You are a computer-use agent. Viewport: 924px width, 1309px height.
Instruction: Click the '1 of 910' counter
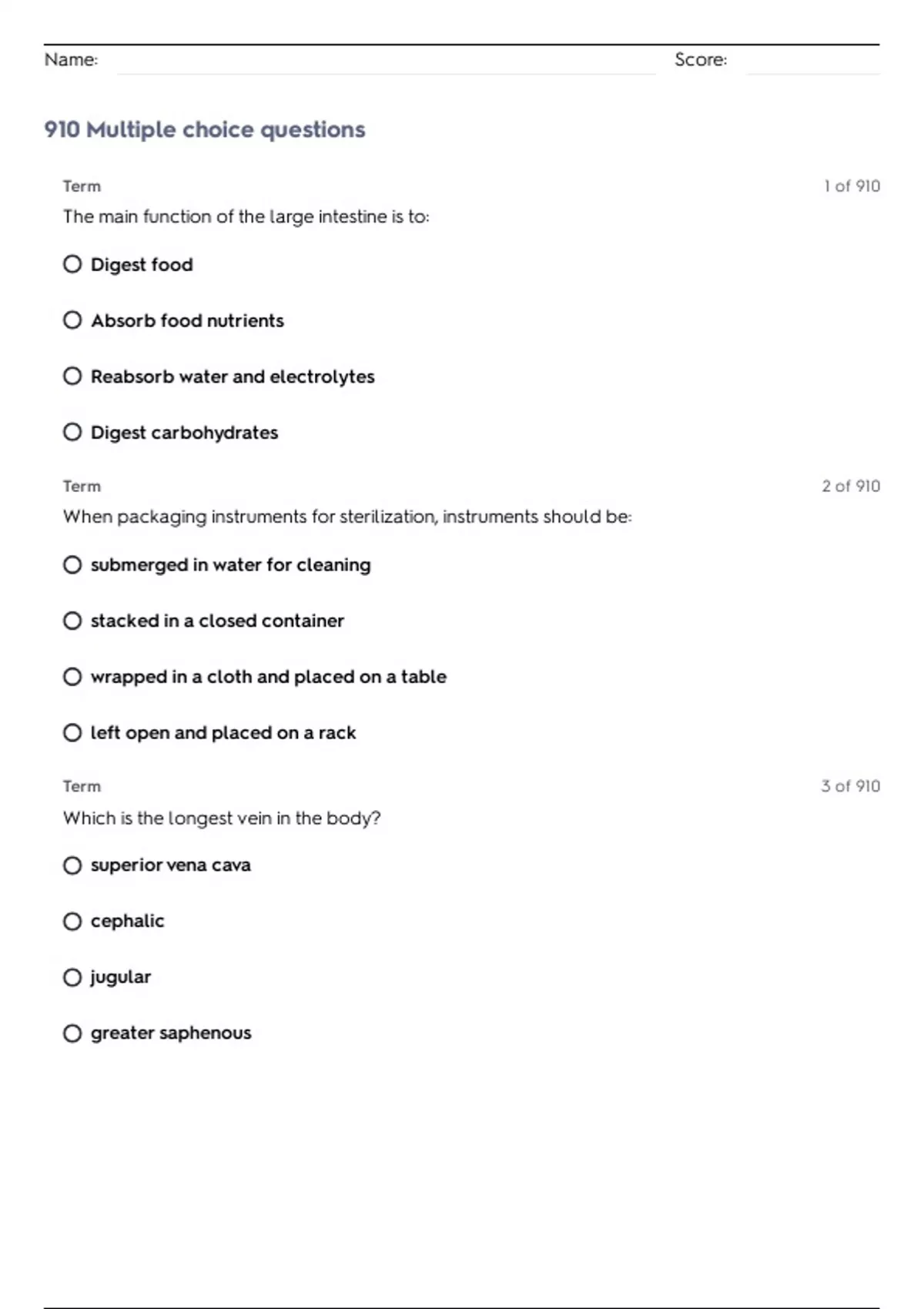[x=852, y=186]
